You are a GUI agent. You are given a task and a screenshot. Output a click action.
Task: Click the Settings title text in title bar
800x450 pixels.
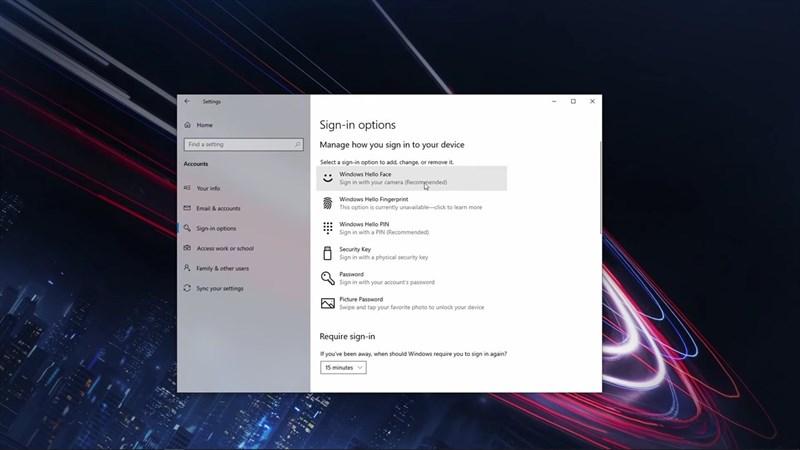[211, 102]
